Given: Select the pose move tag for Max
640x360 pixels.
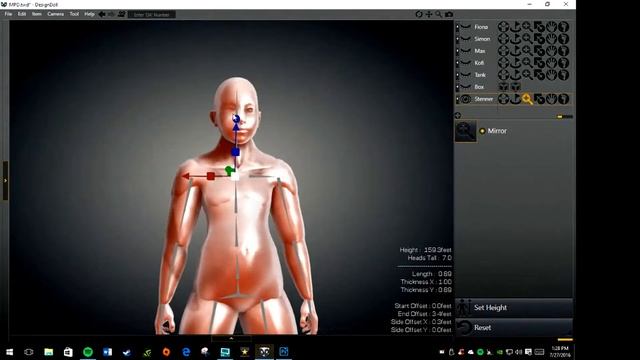Looking at the screenshot, I should 503,51.
